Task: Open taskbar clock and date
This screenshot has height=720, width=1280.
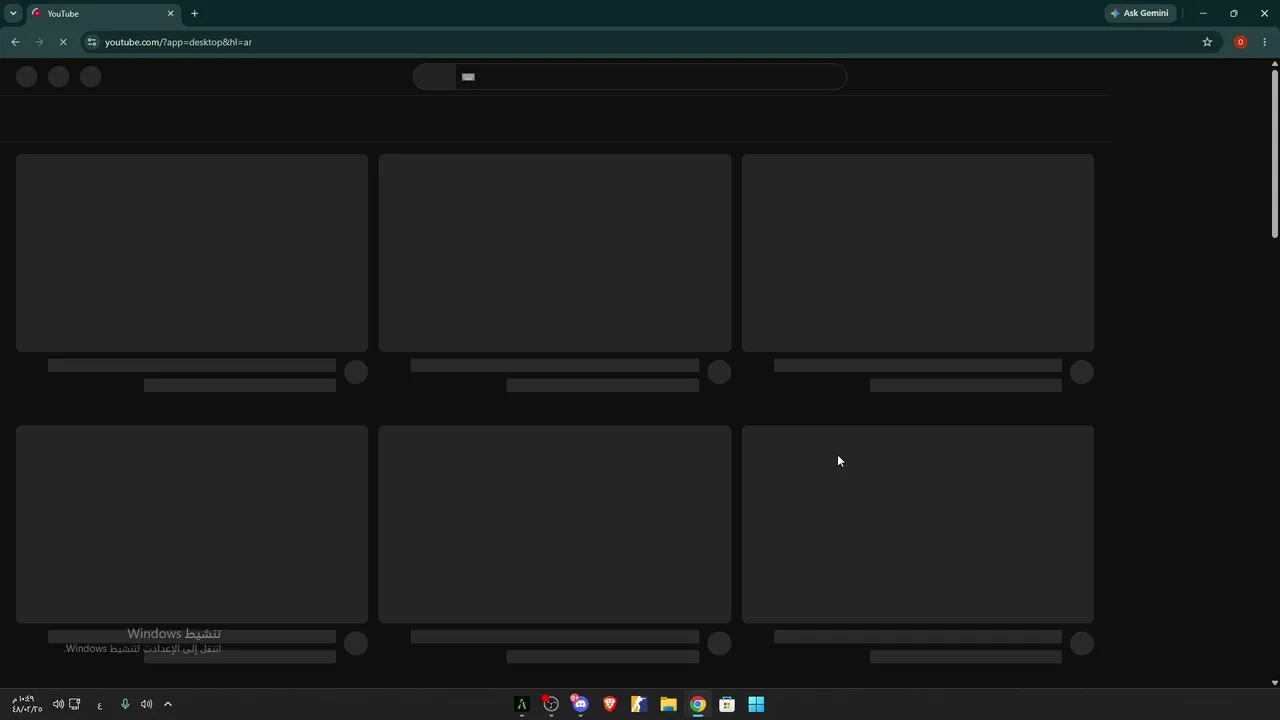Action: (27, 704)
